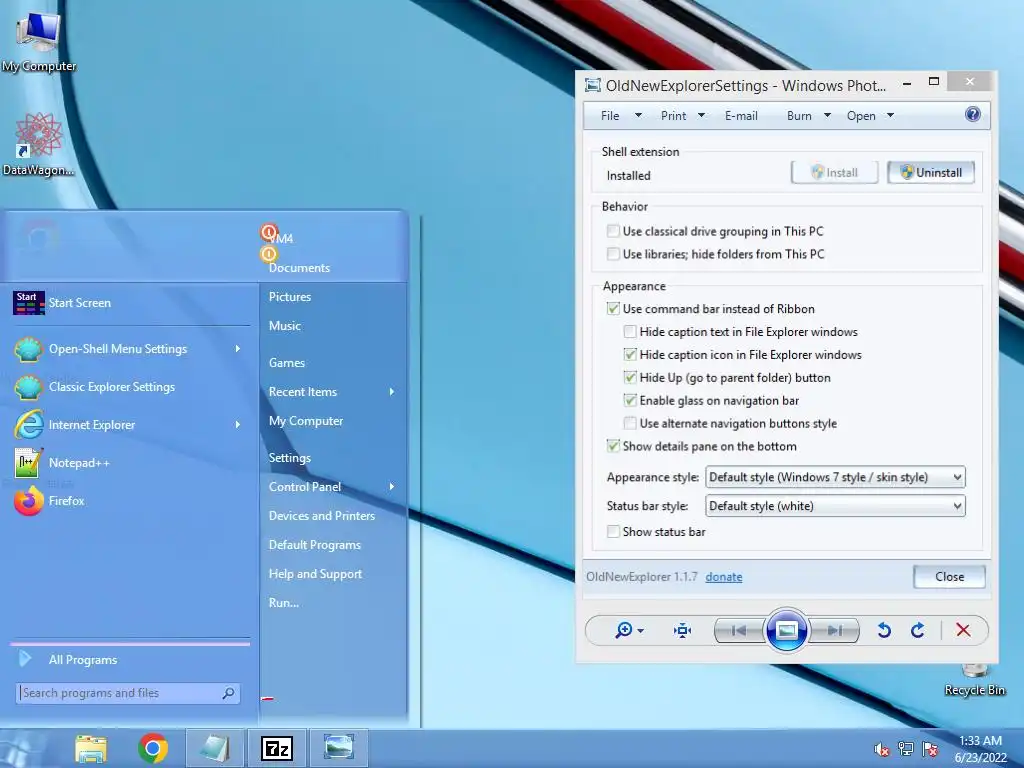Toggle Use classical drive grouping checkbox
This screenshot has width=1024, height=768.
coord(613,231)
